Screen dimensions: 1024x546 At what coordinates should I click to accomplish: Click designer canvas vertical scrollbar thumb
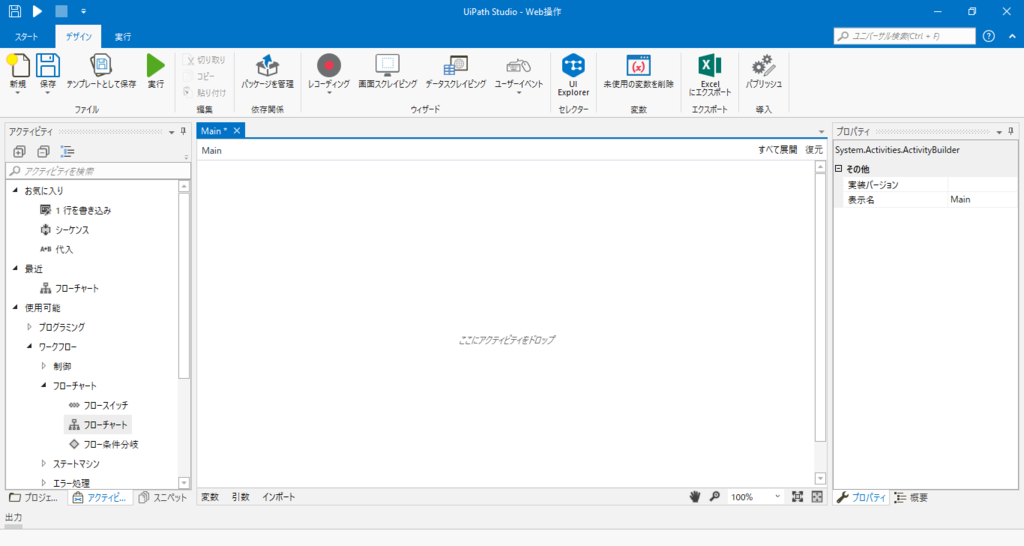click(820, 308)
